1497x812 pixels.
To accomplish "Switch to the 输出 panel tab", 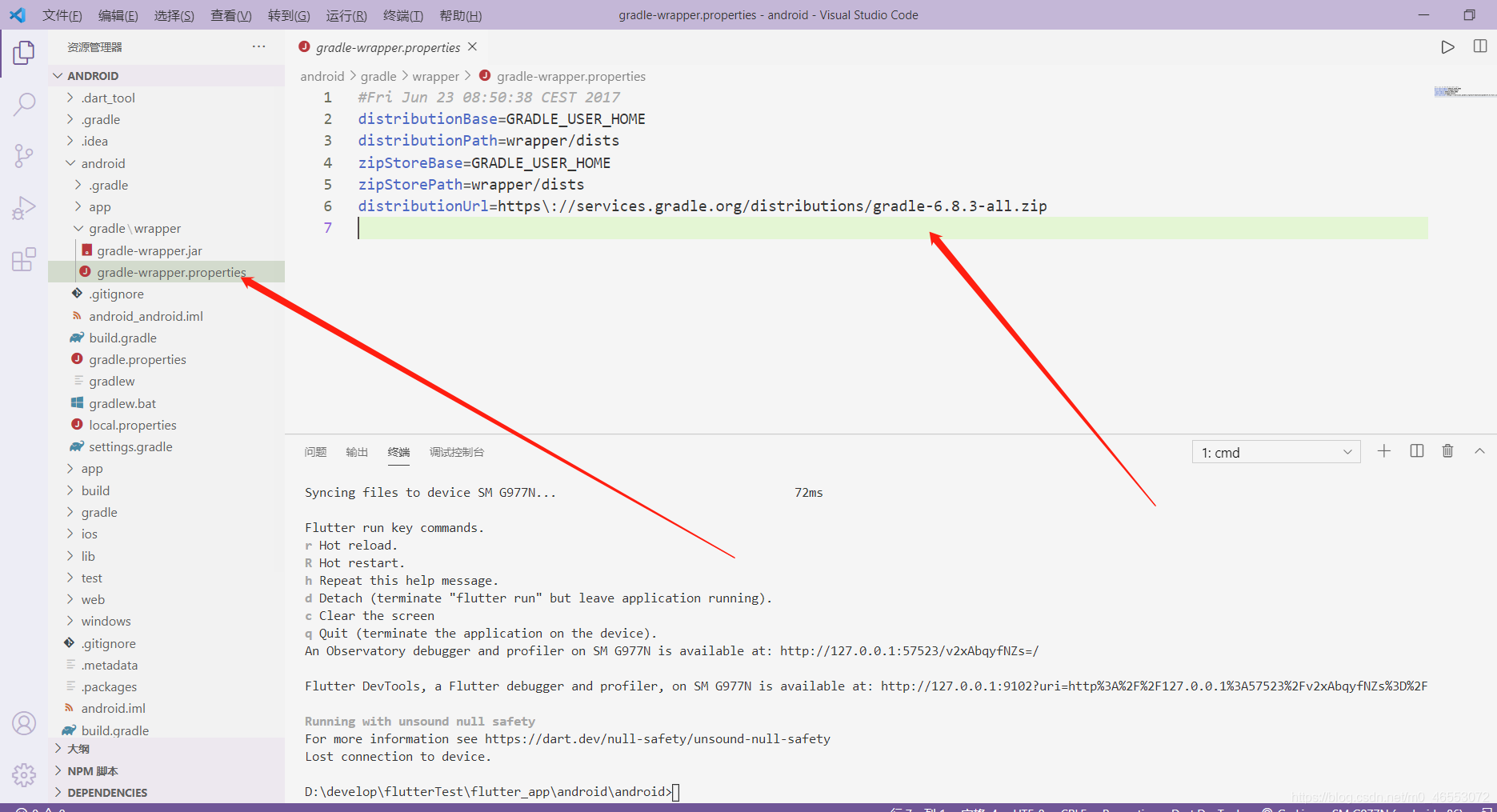I will pyautogui.click(x=357, y=452).
